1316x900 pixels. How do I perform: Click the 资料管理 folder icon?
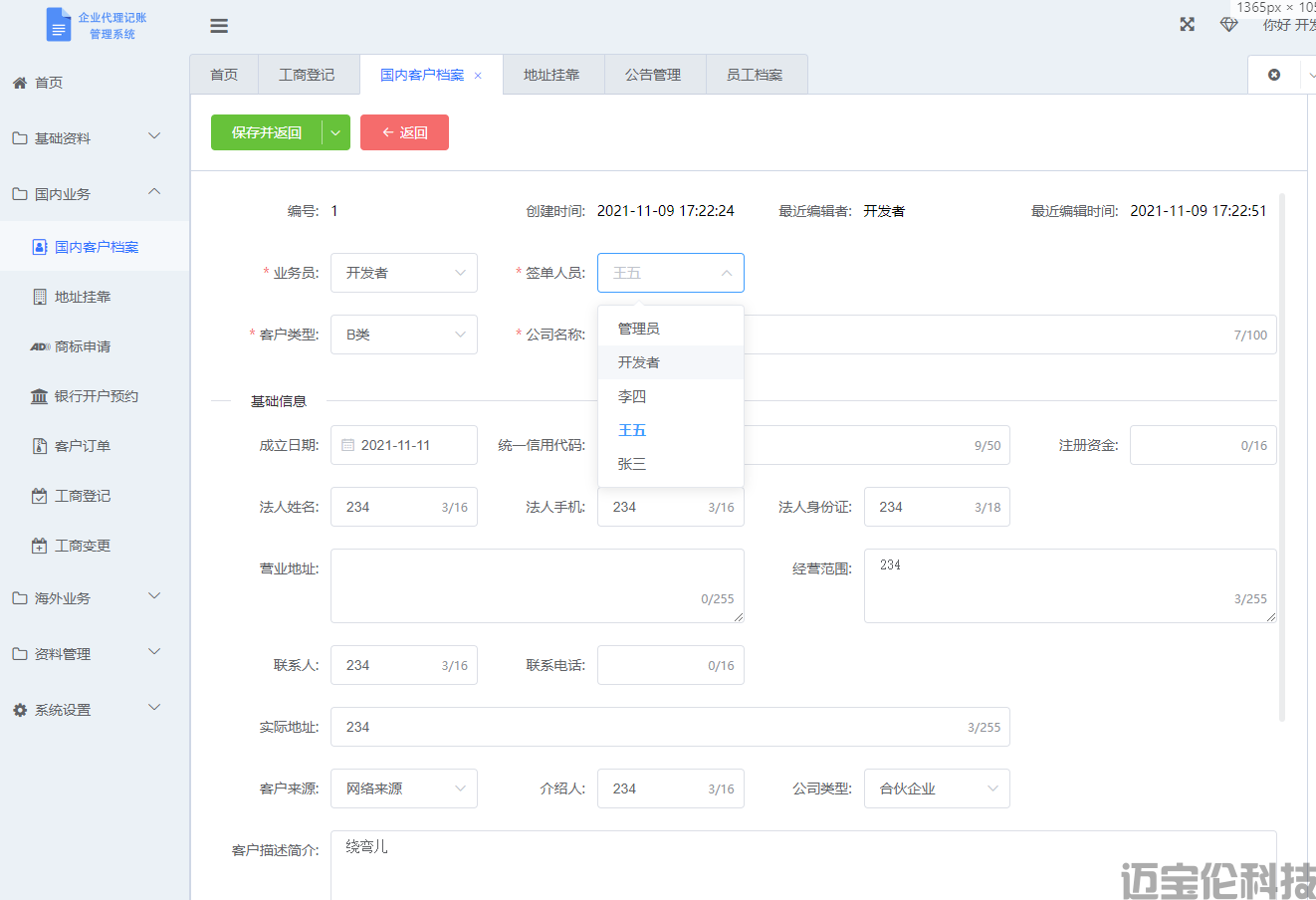tap(20, 654)
